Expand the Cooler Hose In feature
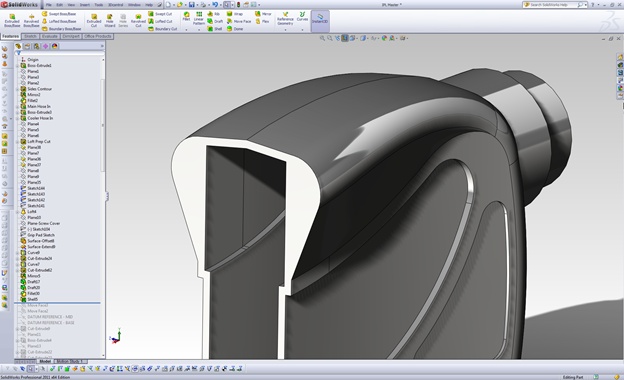Viewport: 624px width, 380px height. [x=18, y=118]
